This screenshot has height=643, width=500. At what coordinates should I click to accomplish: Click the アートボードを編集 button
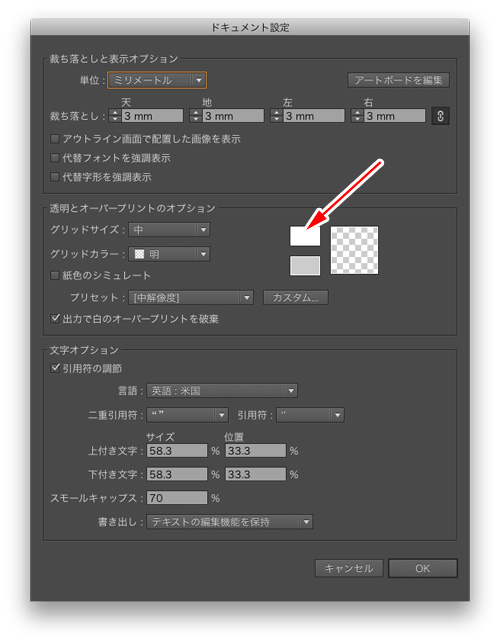[398, 80]
